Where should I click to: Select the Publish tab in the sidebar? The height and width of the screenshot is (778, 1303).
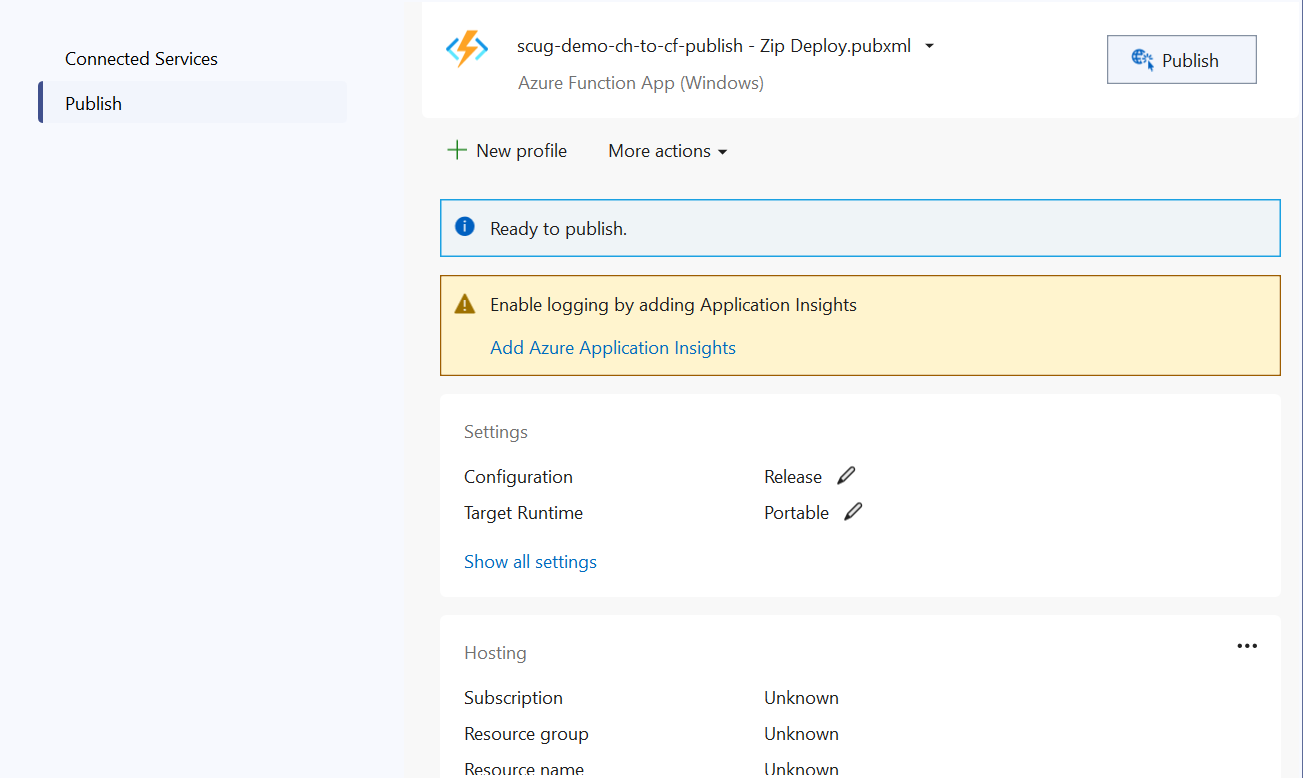point(93,103)
